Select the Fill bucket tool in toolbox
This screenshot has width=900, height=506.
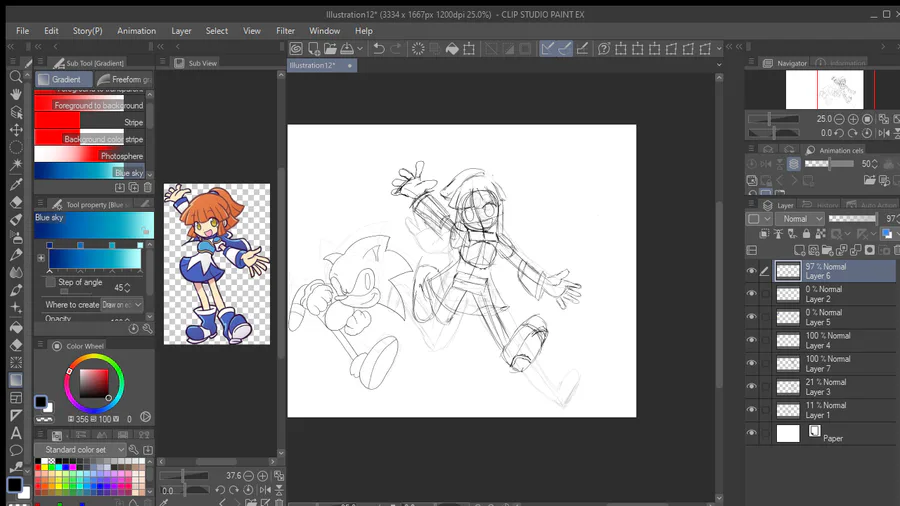16,326
